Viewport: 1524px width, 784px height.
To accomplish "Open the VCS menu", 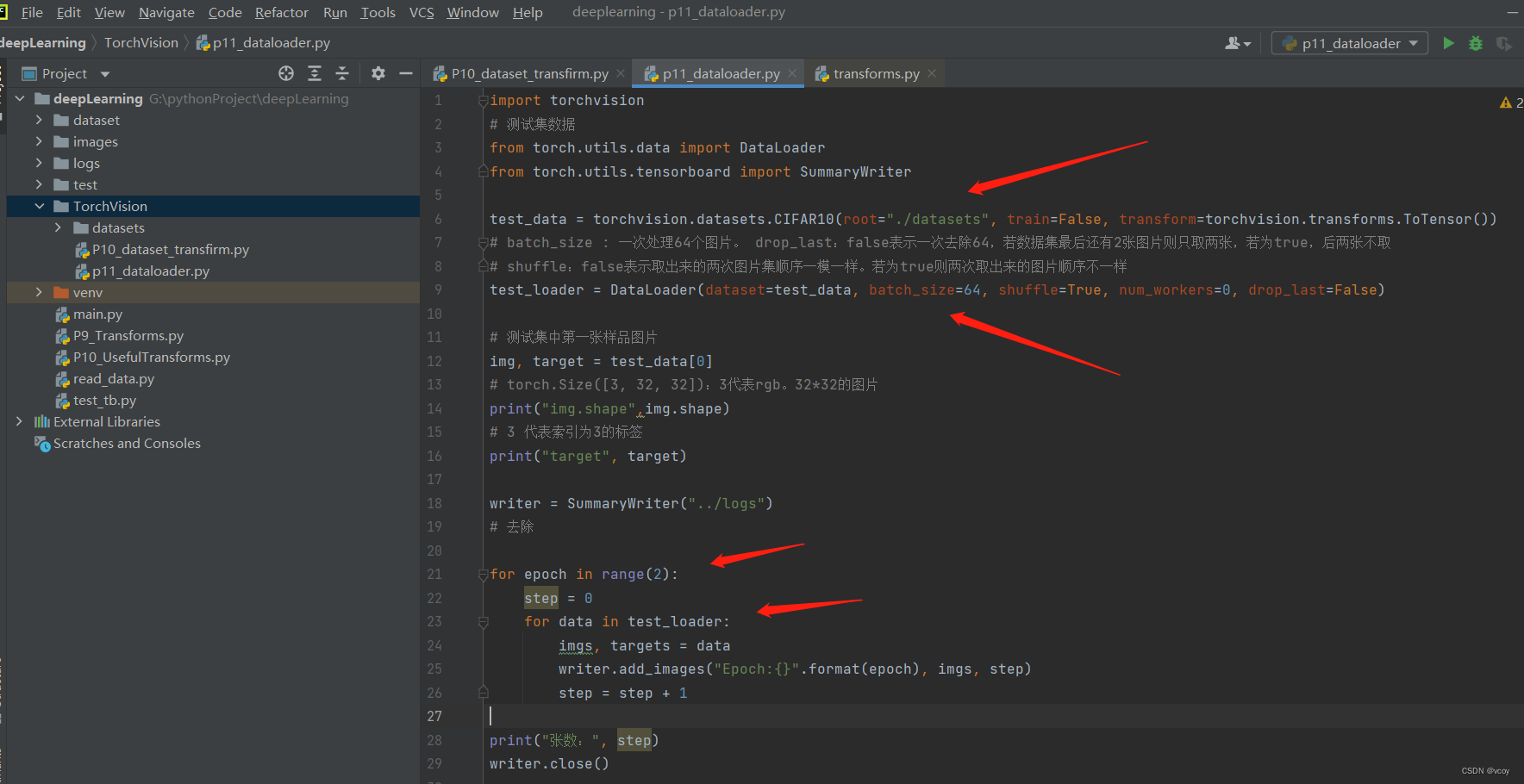I will click(422, 12).
